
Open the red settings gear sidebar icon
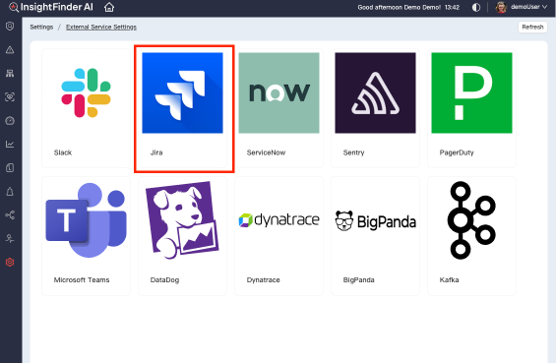coord(10,262)
